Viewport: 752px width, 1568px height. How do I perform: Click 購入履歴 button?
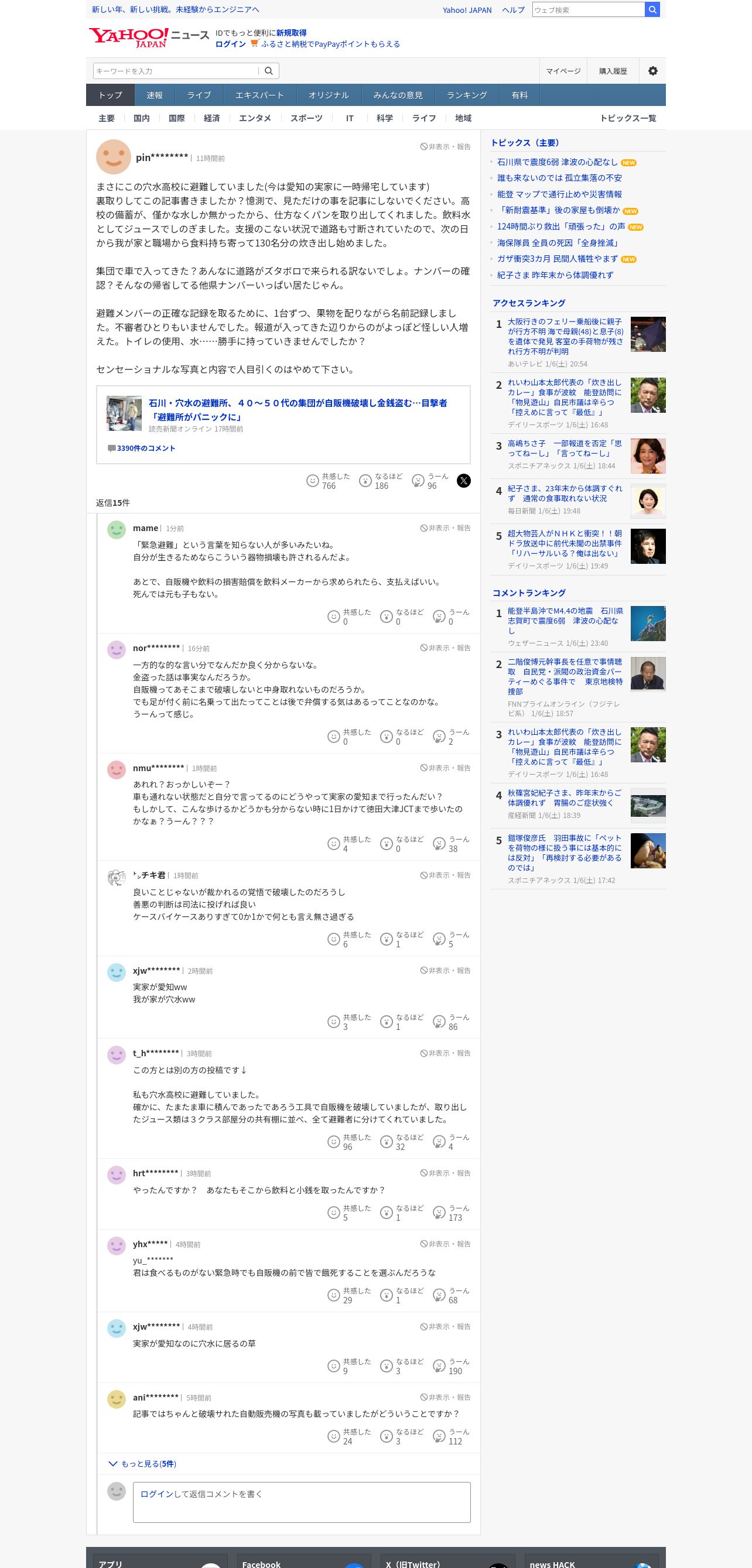pos(613,71)
